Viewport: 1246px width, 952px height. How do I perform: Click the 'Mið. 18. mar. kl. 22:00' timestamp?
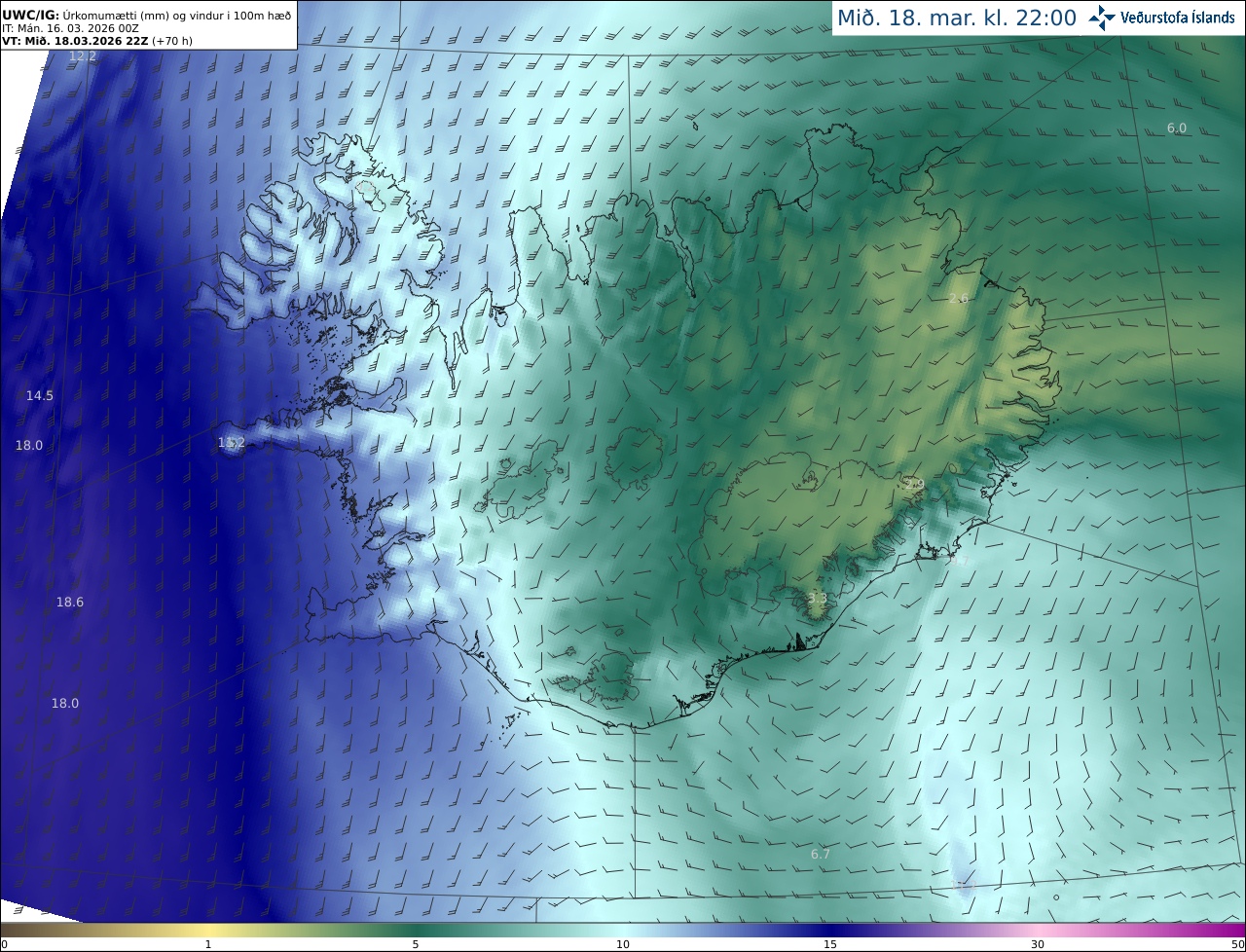point(957,18)
